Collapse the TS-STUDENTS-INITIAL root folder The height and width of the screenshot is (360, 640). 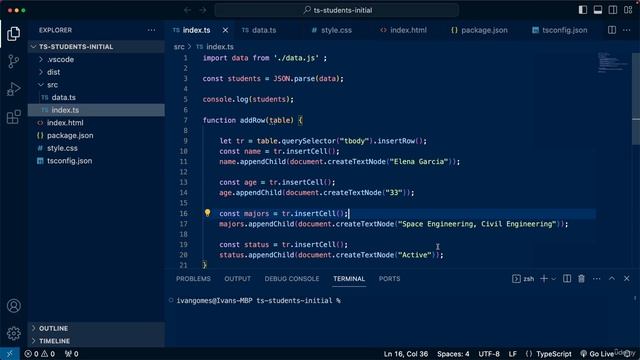point(97,47)
